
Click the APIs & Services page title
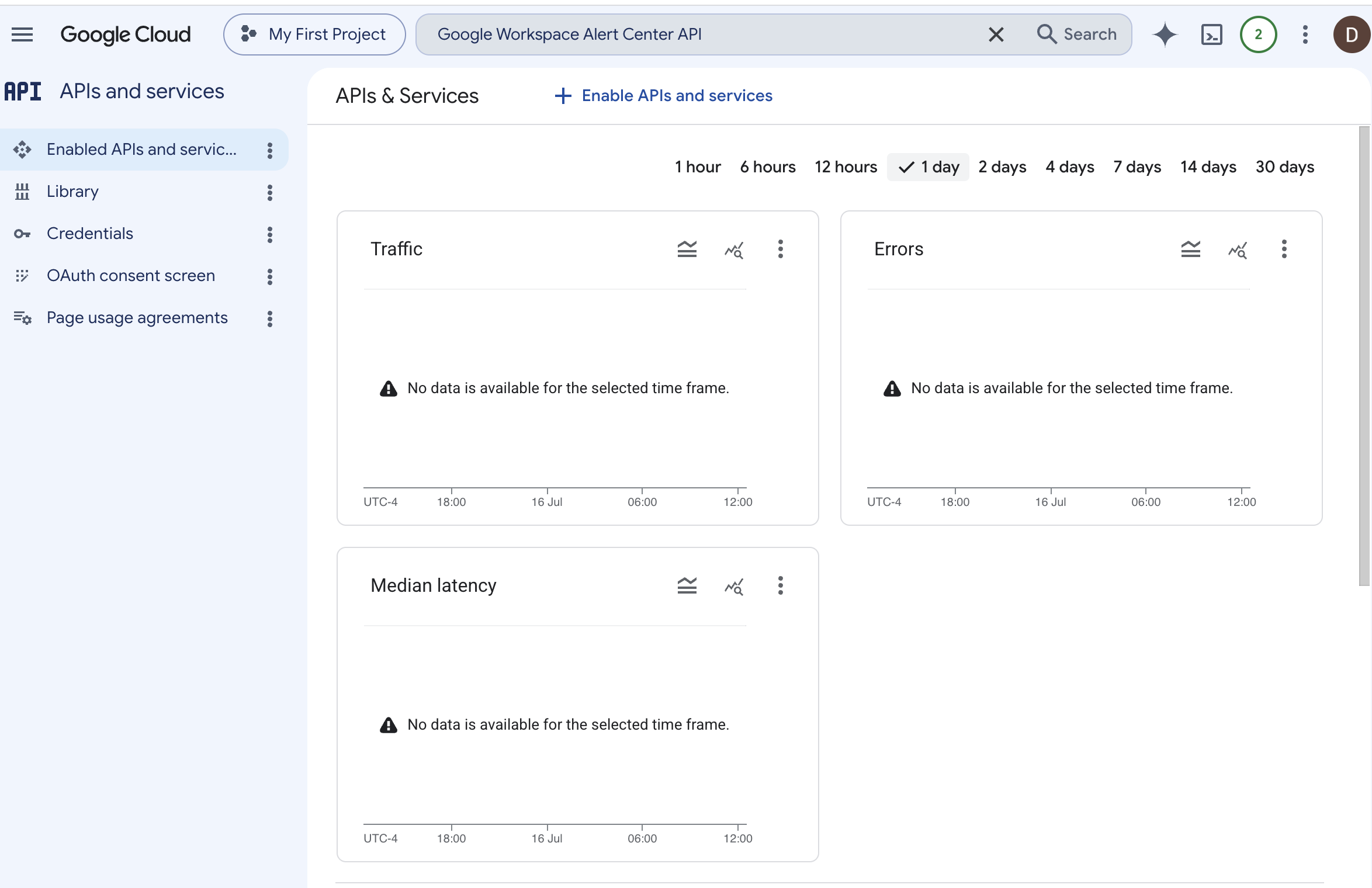(x=407, y=96)
